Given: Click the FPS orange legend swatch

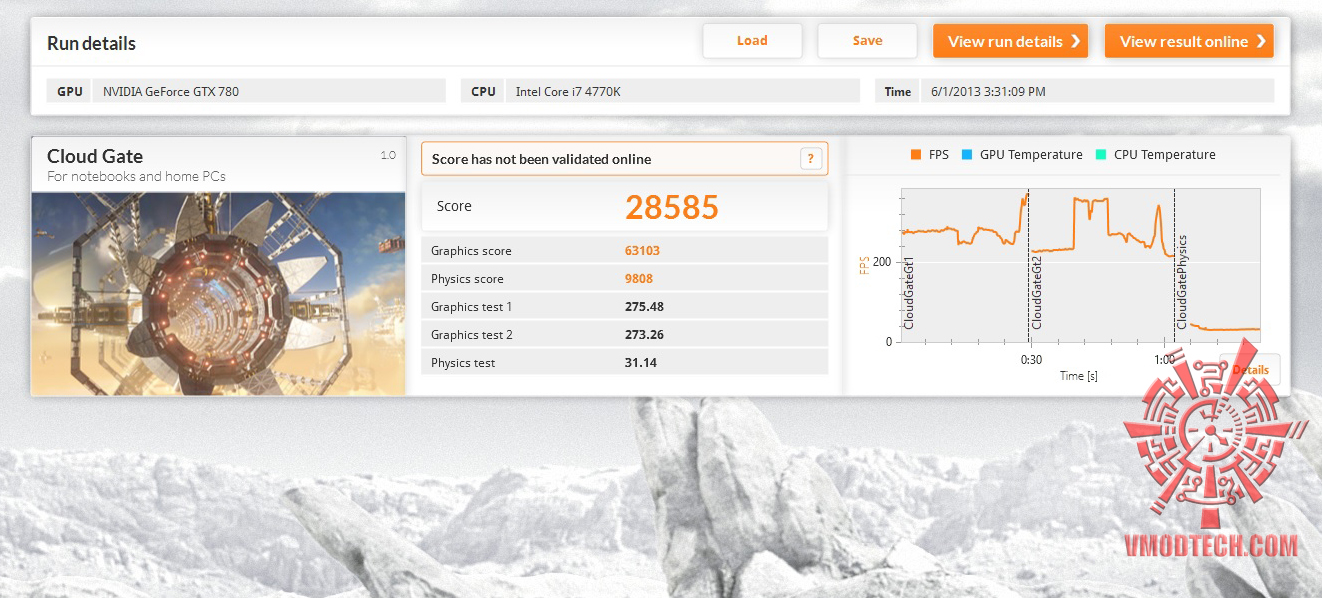Looking at the screenshot, I should [x=915, y=155].
